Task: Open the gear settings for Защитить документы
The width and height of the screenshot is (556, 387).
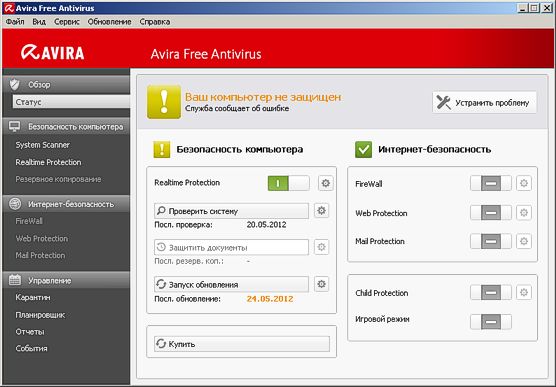Action: click(x=322, y=247)
